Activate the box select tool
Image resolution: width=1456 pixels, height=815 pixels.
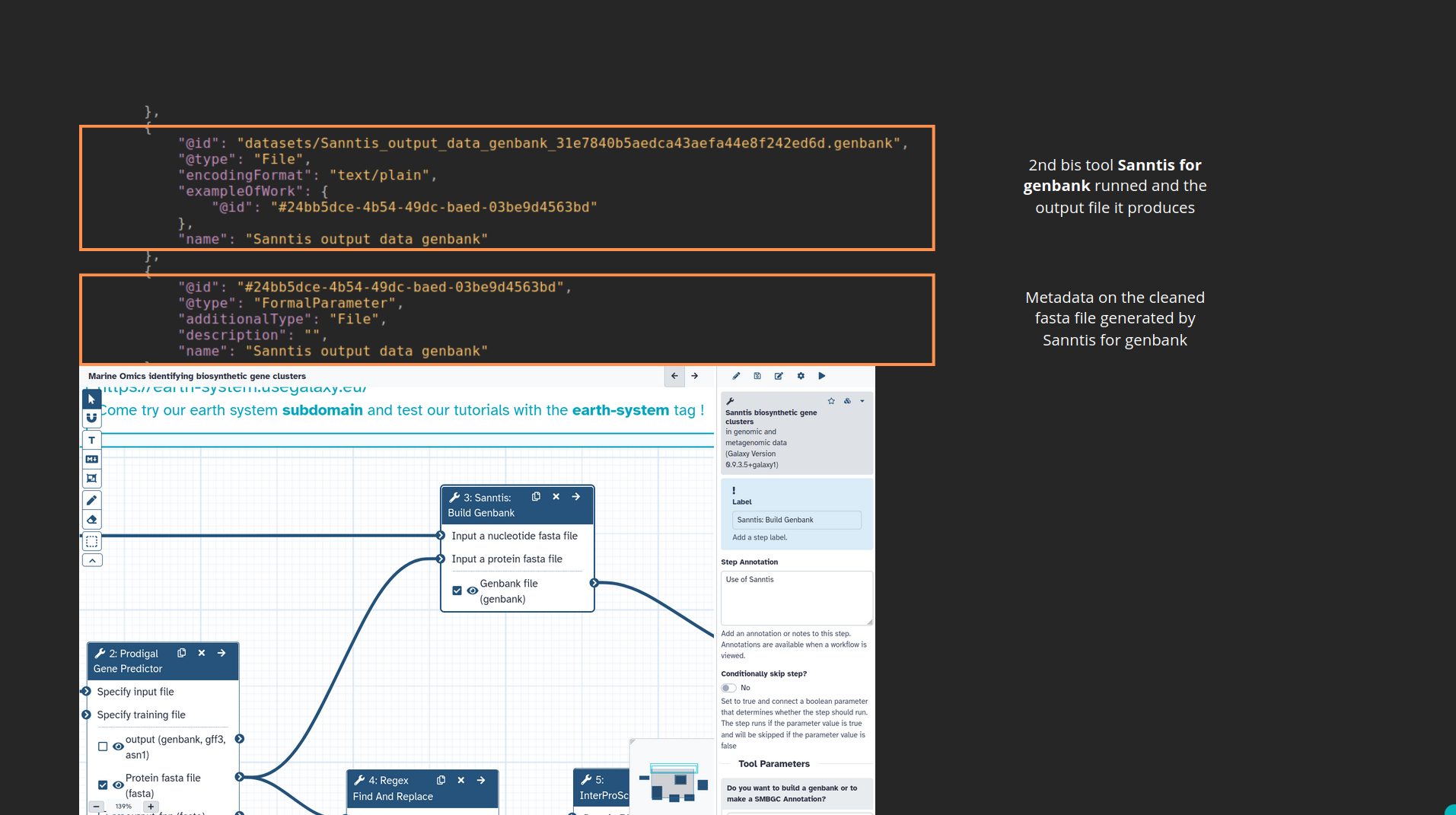tap(92, 542)
